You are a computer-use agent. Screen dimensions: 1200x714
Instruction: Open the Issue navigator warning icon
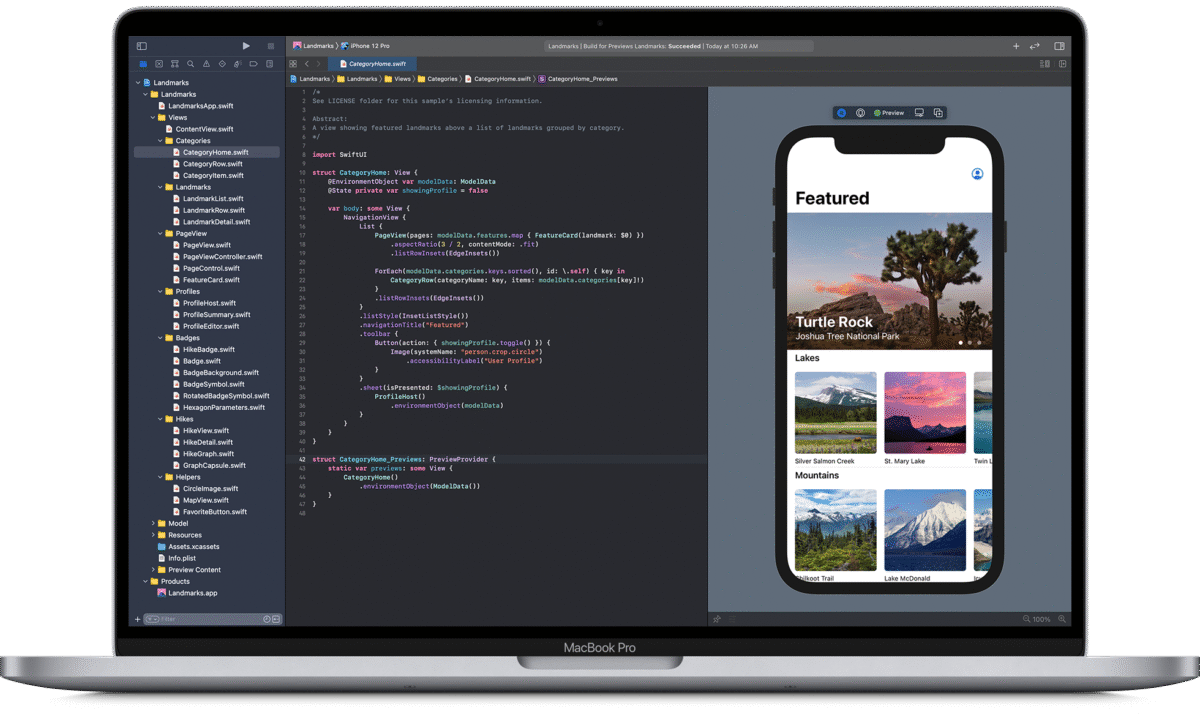tap(206, 64)
